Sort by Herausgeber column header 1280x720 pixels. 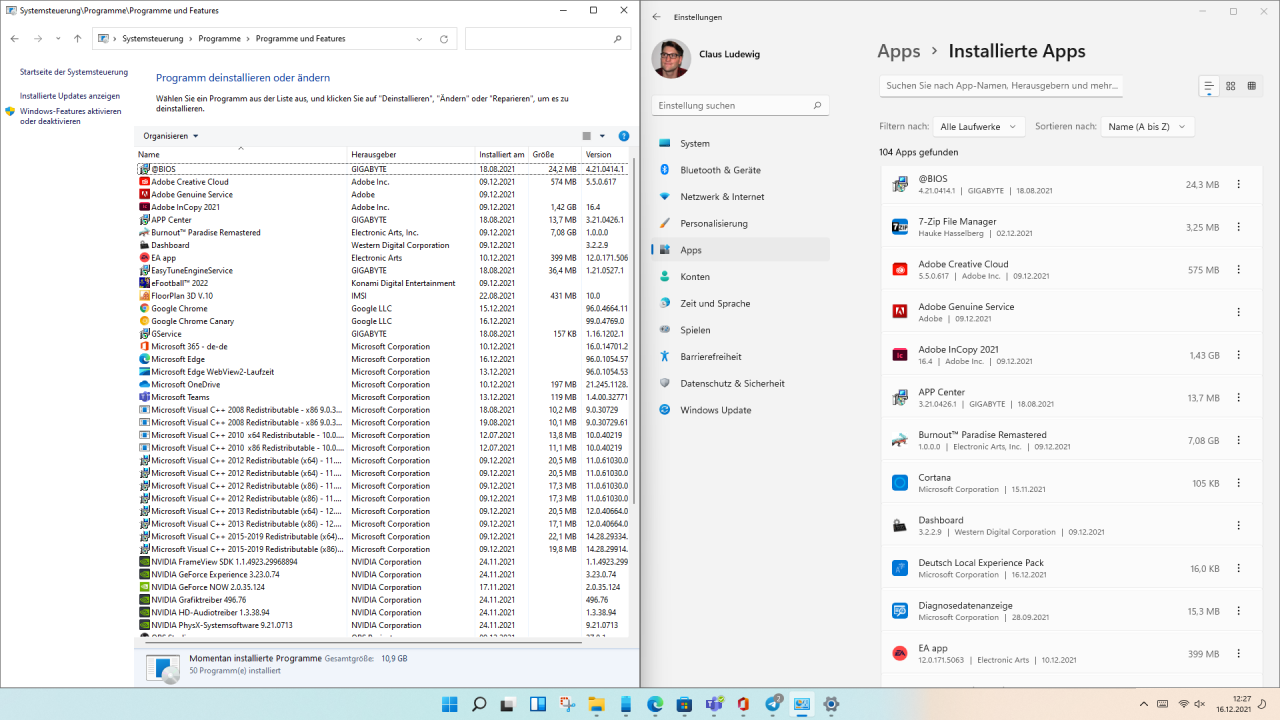point(412,155)
